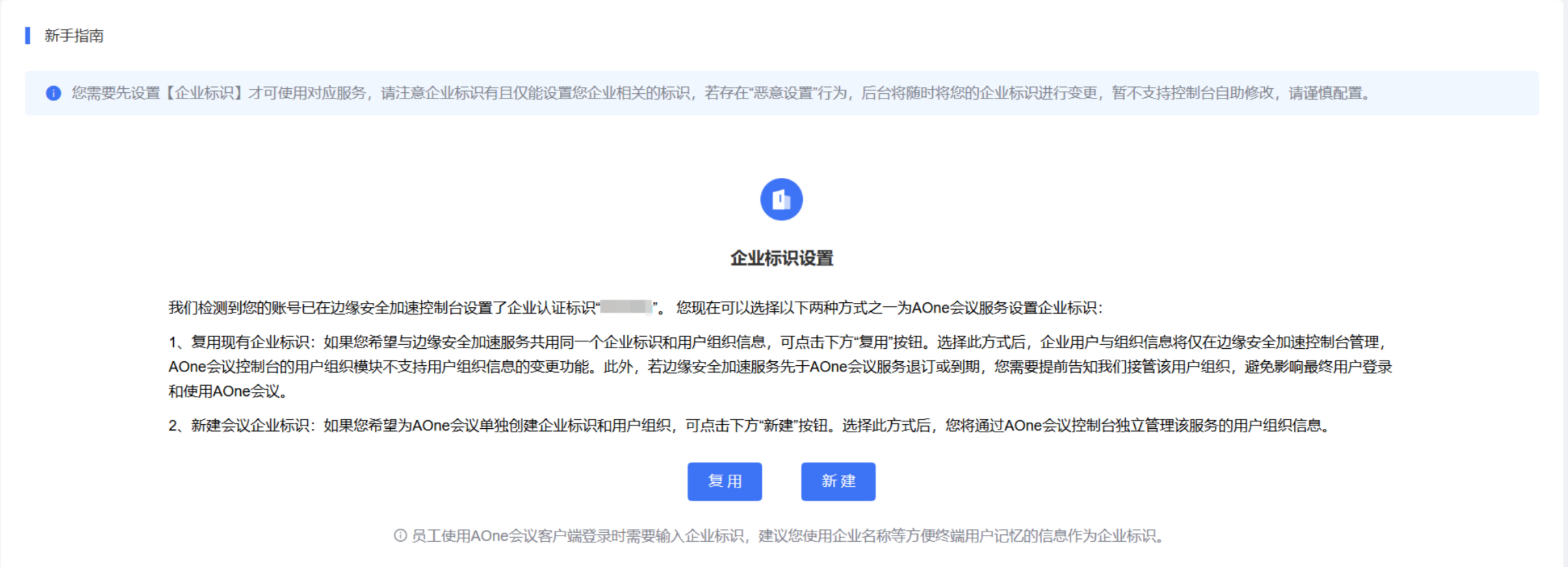Click the paragraph starting 我们检测到您的账号

(636, 308)
